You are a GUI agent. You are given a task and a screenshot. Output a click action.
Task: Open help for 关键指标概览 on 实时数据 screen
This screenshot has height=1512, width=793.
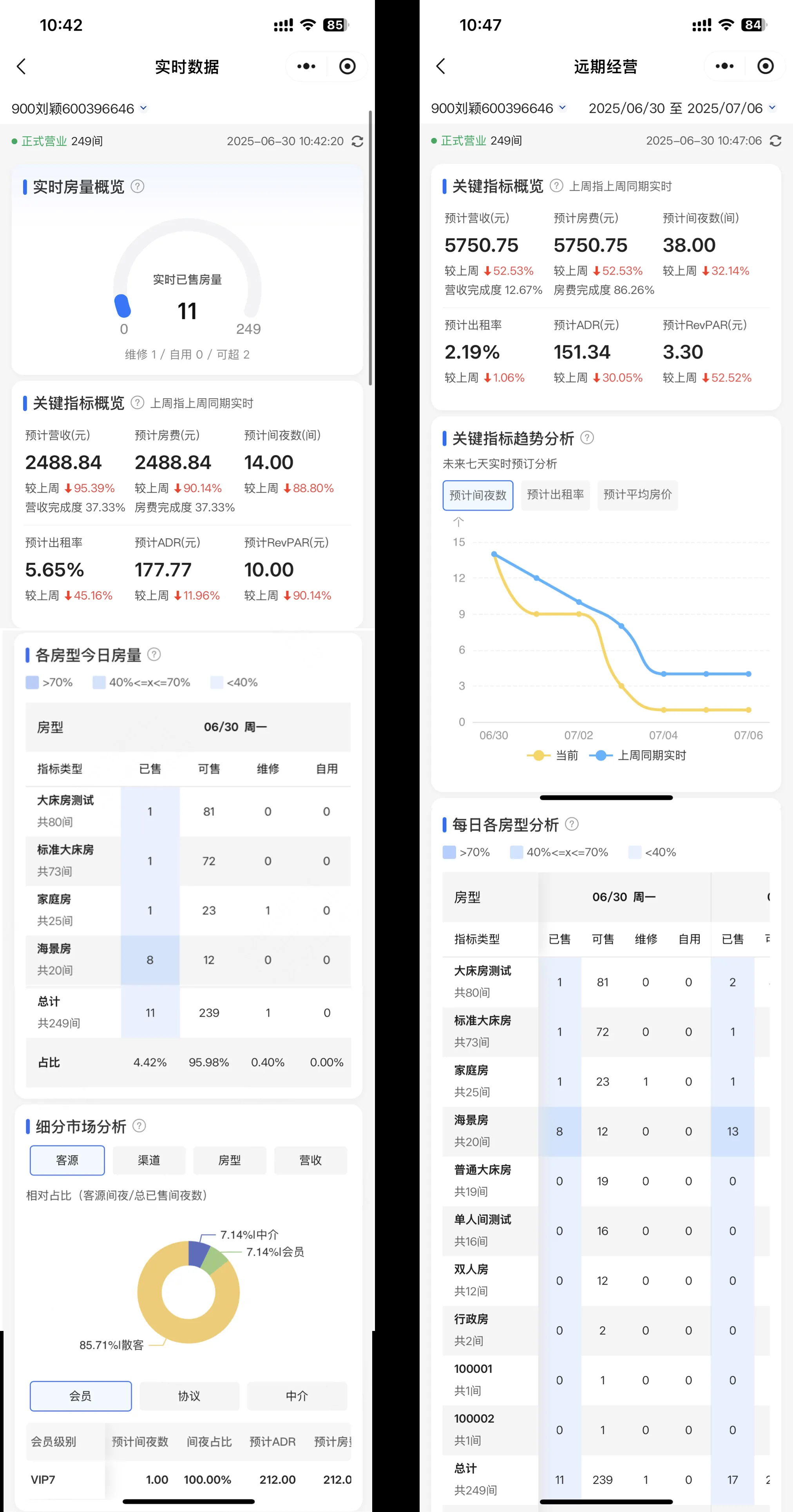(x=138, y=402)
